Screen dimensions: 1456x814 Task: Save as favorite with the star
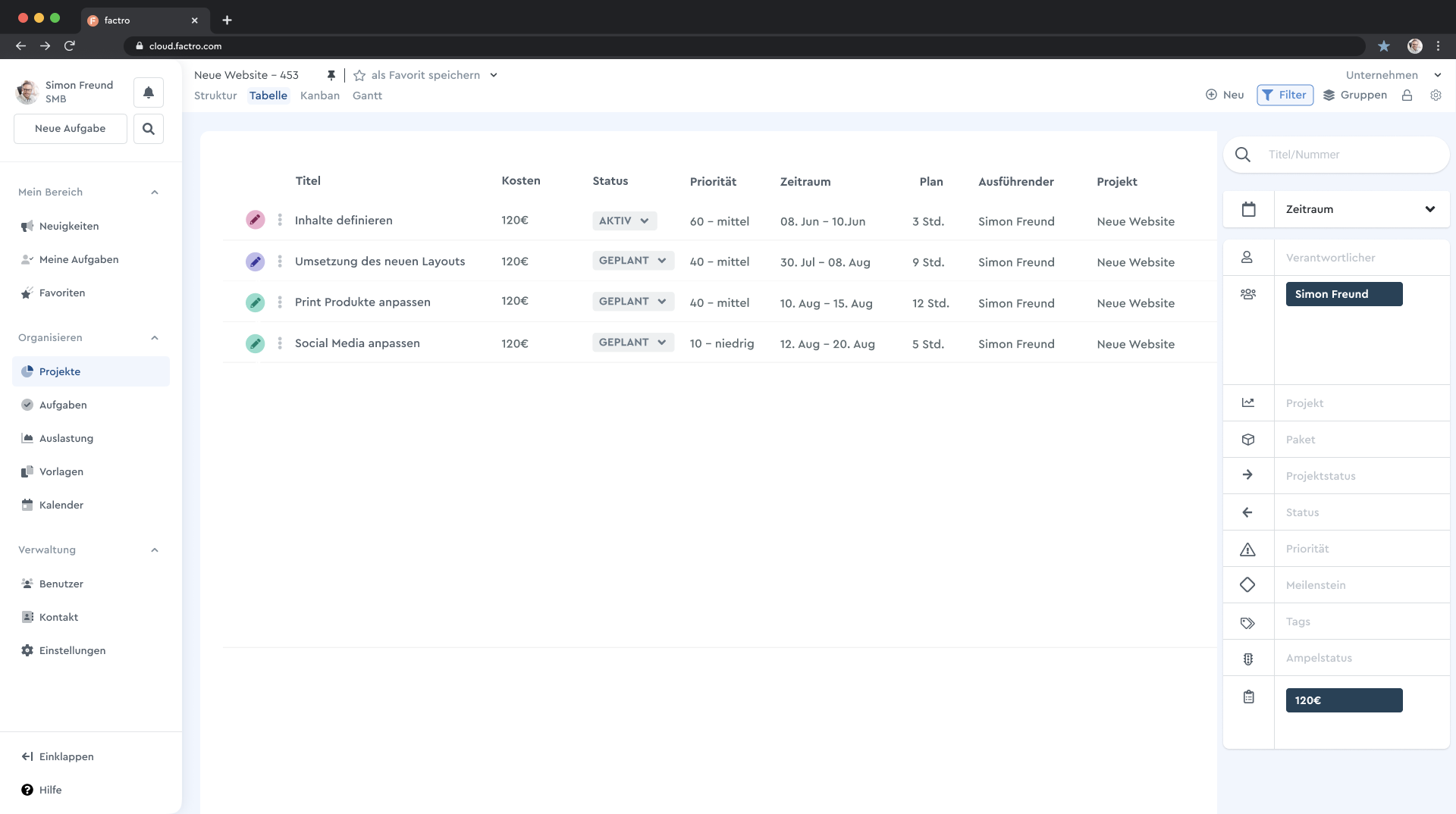359,75
